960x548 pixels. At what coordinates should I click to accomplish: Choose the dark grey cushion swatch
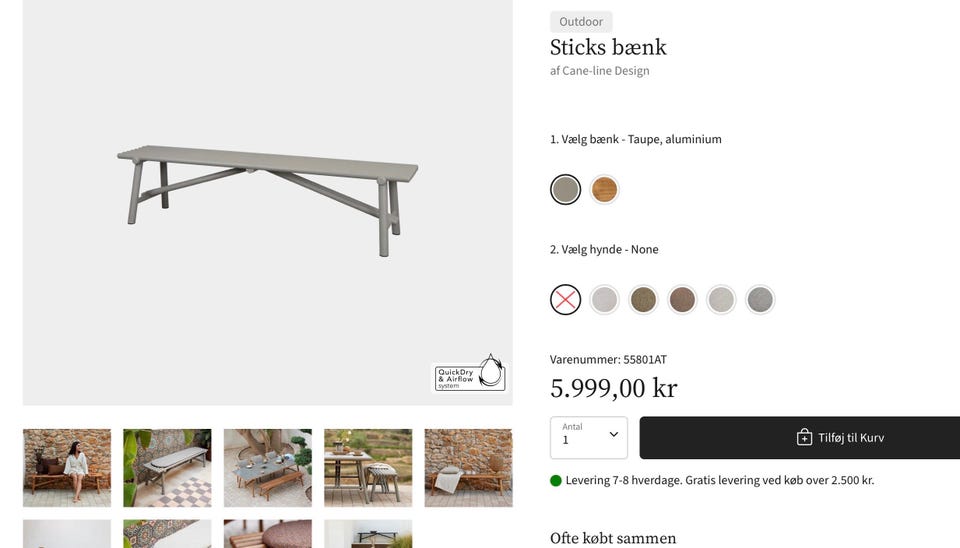click(760, 299)
